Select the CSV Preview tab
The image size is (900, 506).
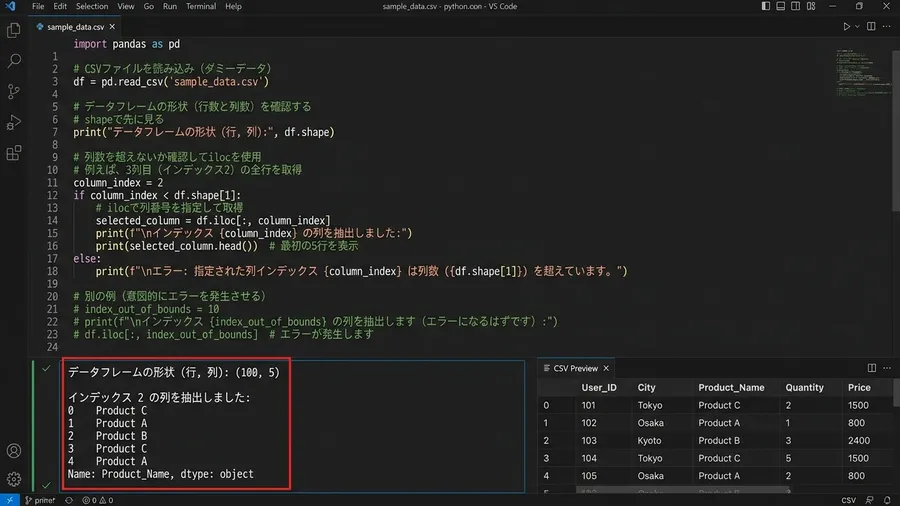[x=575, y=368]
